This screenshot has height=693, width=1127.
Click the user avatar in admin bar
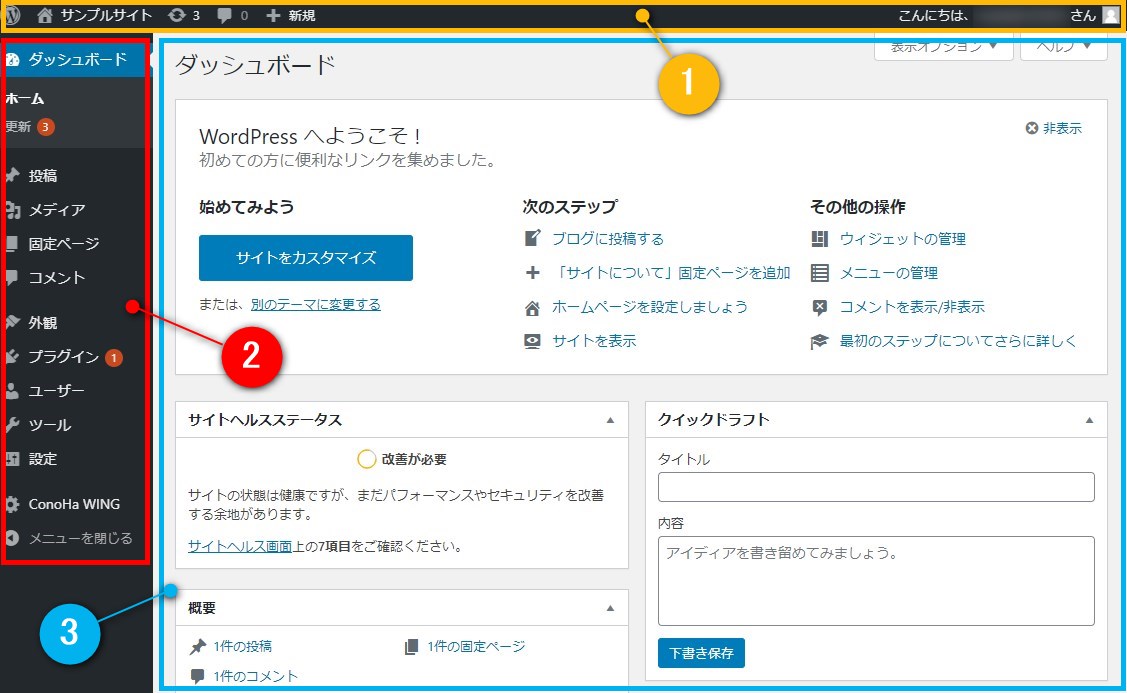1111,15
